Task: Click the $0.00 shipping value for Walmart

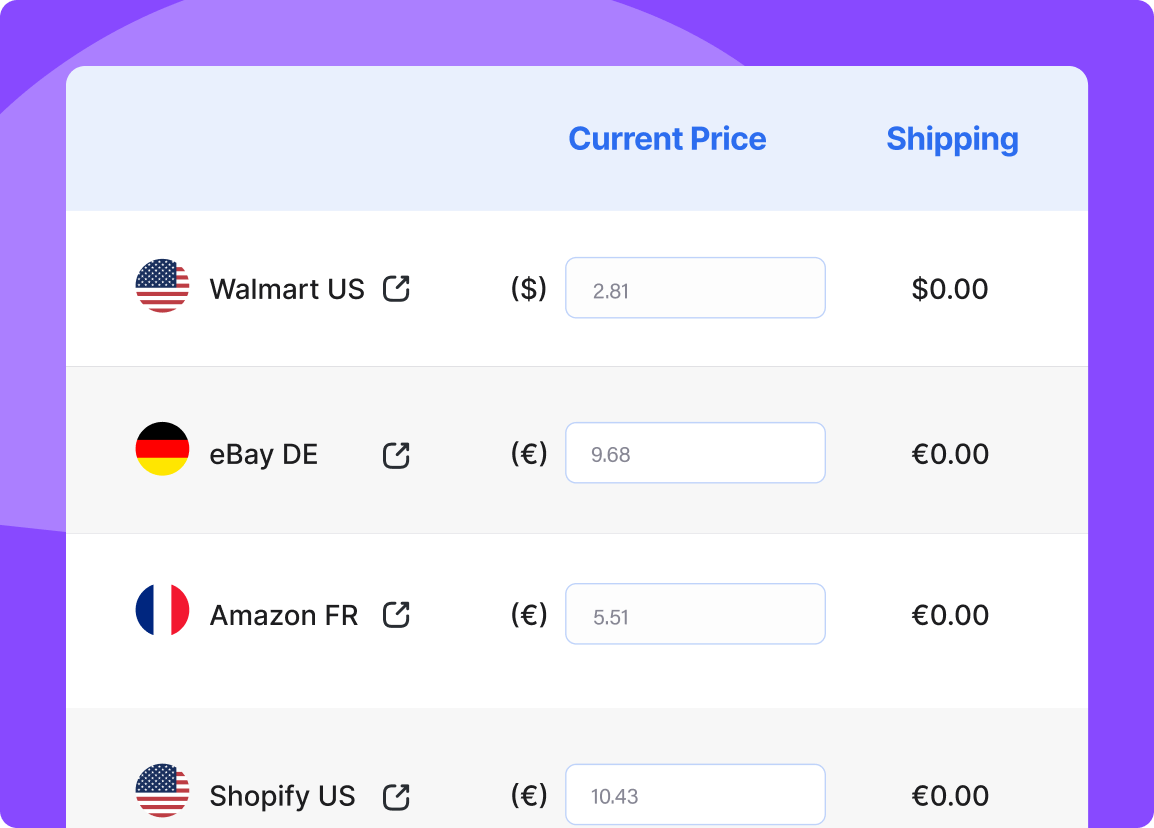Action: (x=950, y=289)
